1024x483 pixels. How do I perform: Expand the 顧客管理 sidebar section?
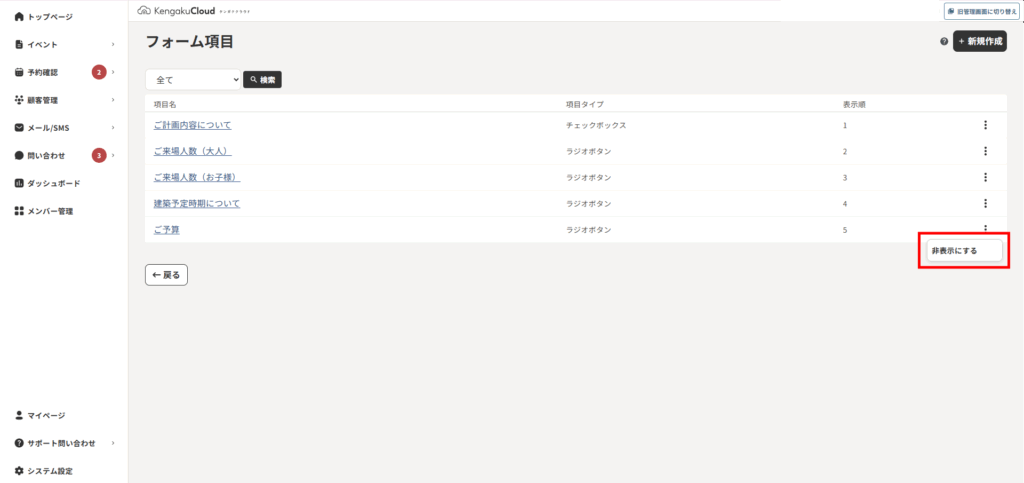(64, 100)
